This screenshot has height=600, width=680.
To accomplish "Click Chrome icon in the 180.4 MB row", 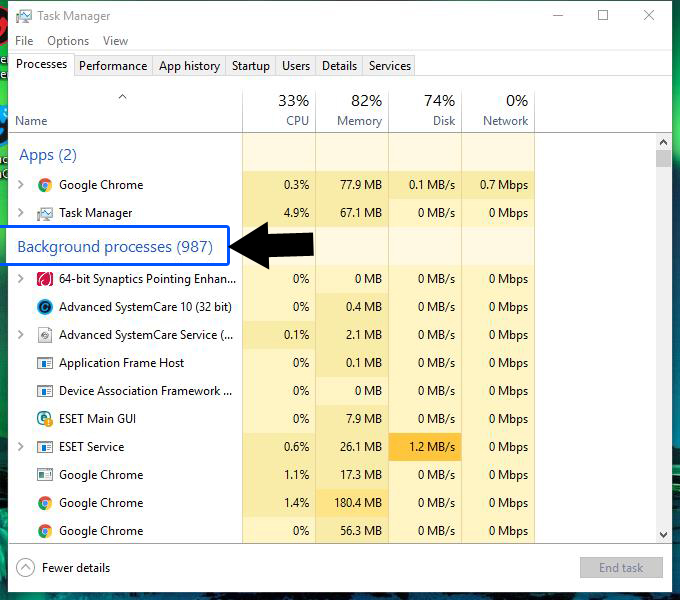I will tap(45, 503).
